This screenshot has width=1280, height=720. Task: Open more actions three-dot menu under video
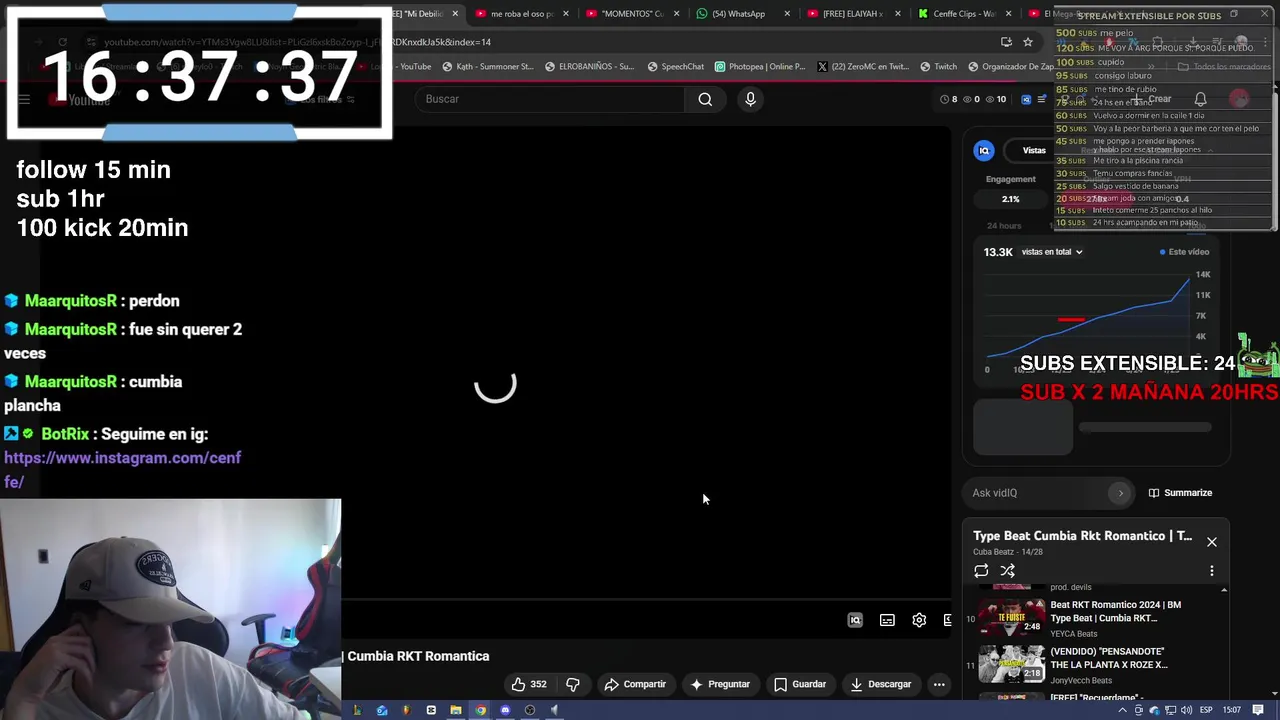(x=939, y=684)
